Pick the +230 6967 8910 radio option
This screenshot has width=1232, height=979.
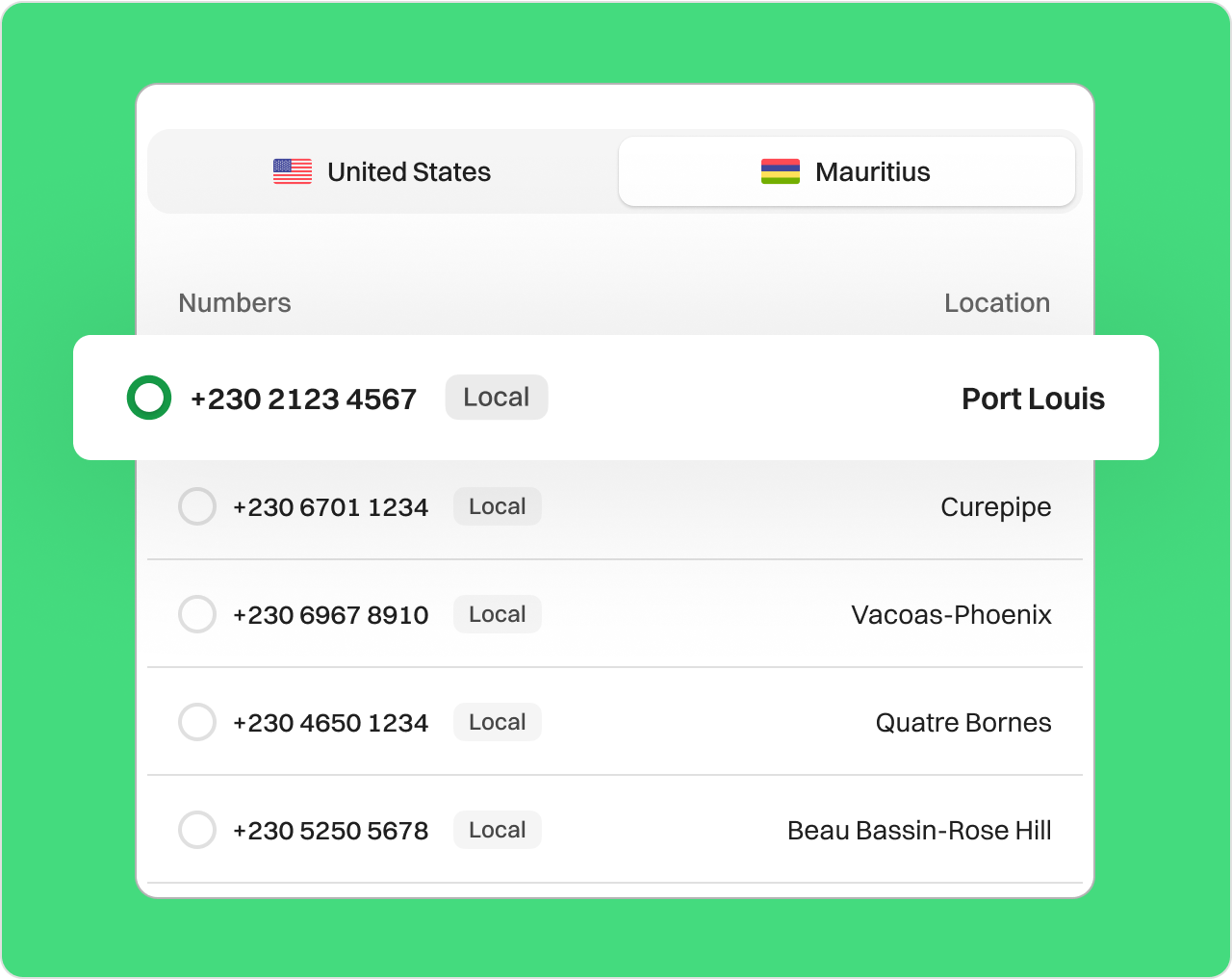click(x=197, y=614)
